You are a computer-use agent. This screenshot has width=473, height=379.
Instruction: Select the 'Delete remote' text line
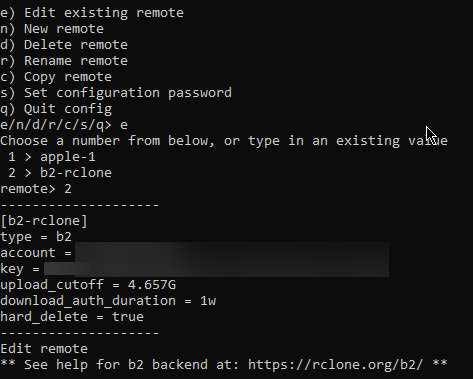click(64, 45)
